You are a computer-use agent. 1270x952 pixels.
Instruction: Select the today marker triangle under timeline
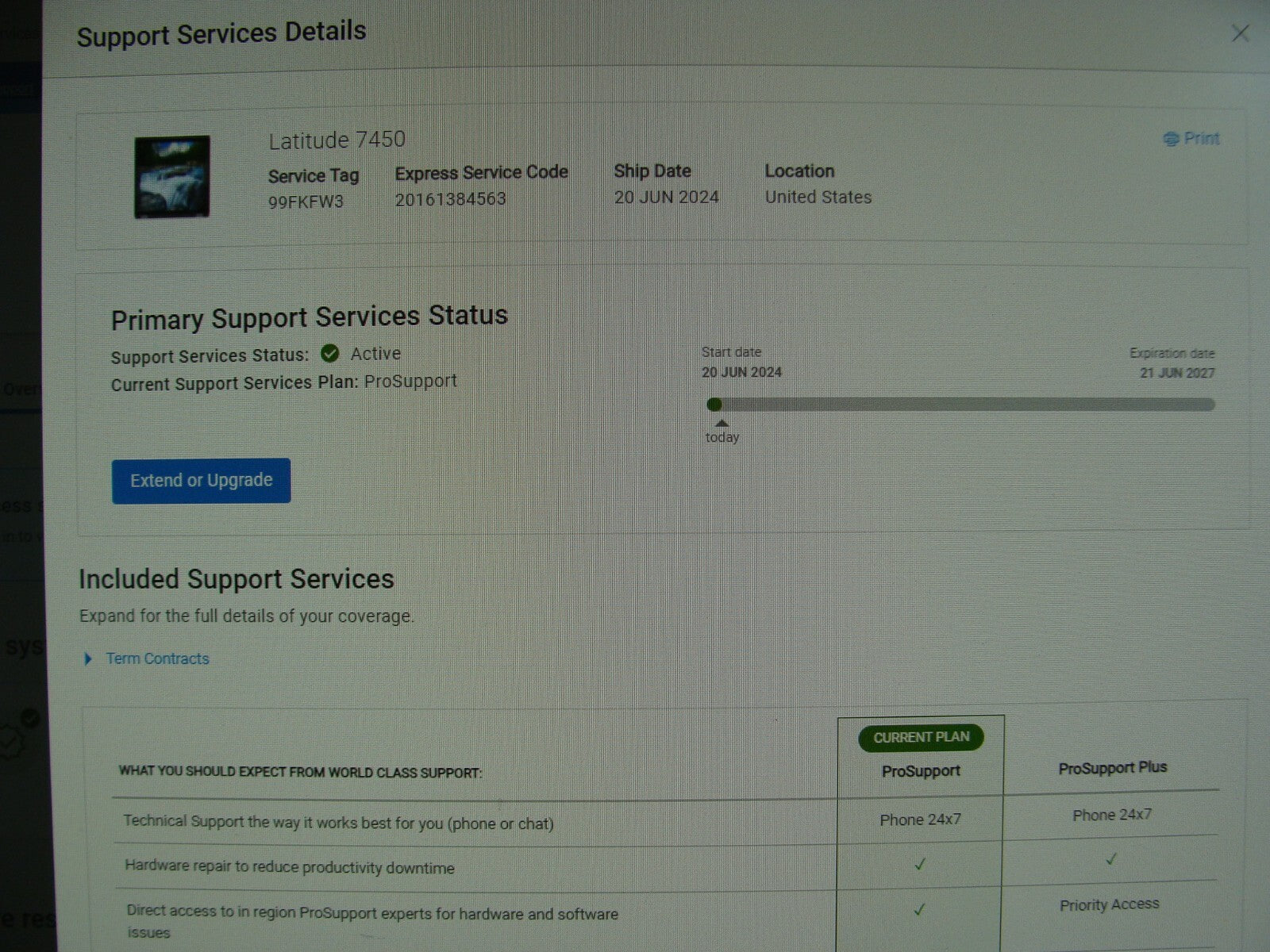coord(722,424)
